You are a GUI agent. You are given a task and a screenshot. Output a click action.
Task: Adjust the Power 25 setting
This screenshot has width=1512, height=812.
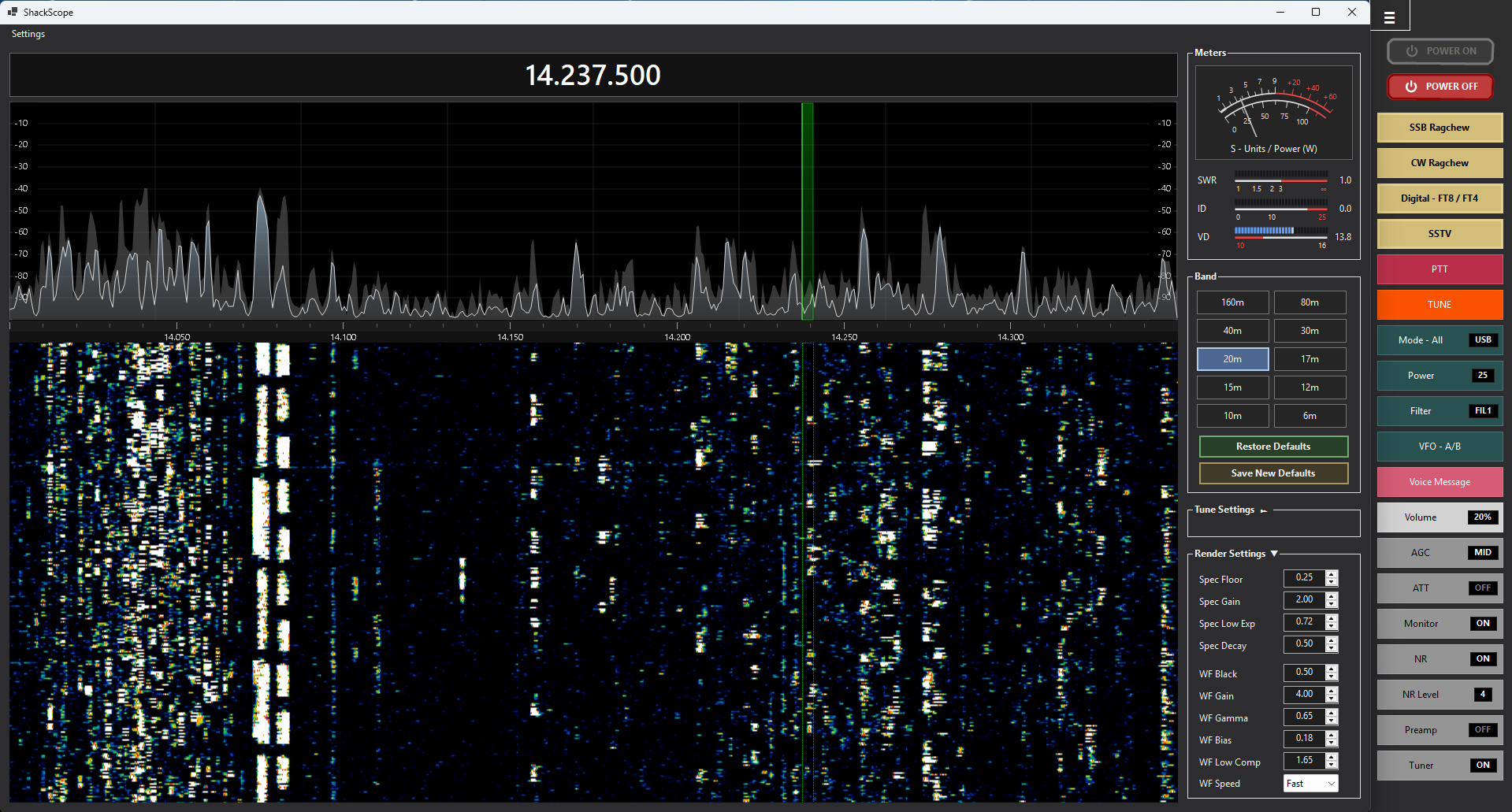(1440, 376)
